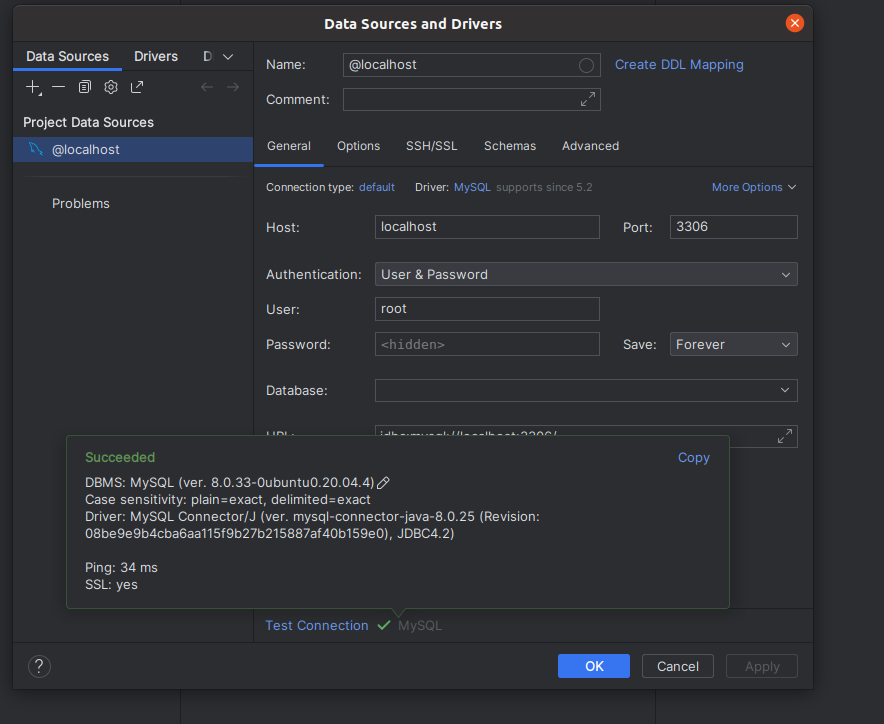Open the Authentication dropdown

click(x=586, y=274)
